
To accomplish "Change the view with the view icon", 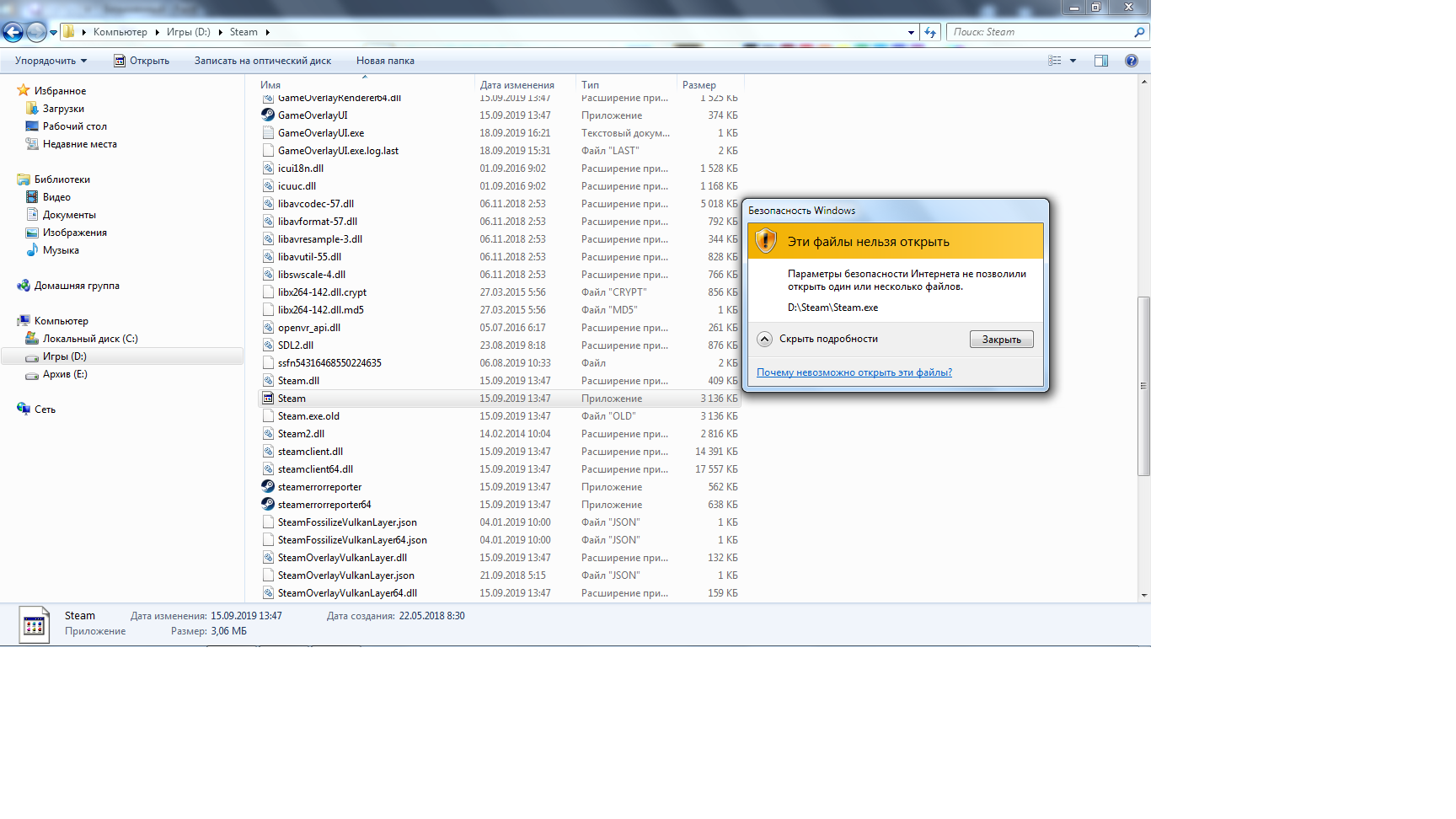I will pyautogui.click(x=1054, y=61).
